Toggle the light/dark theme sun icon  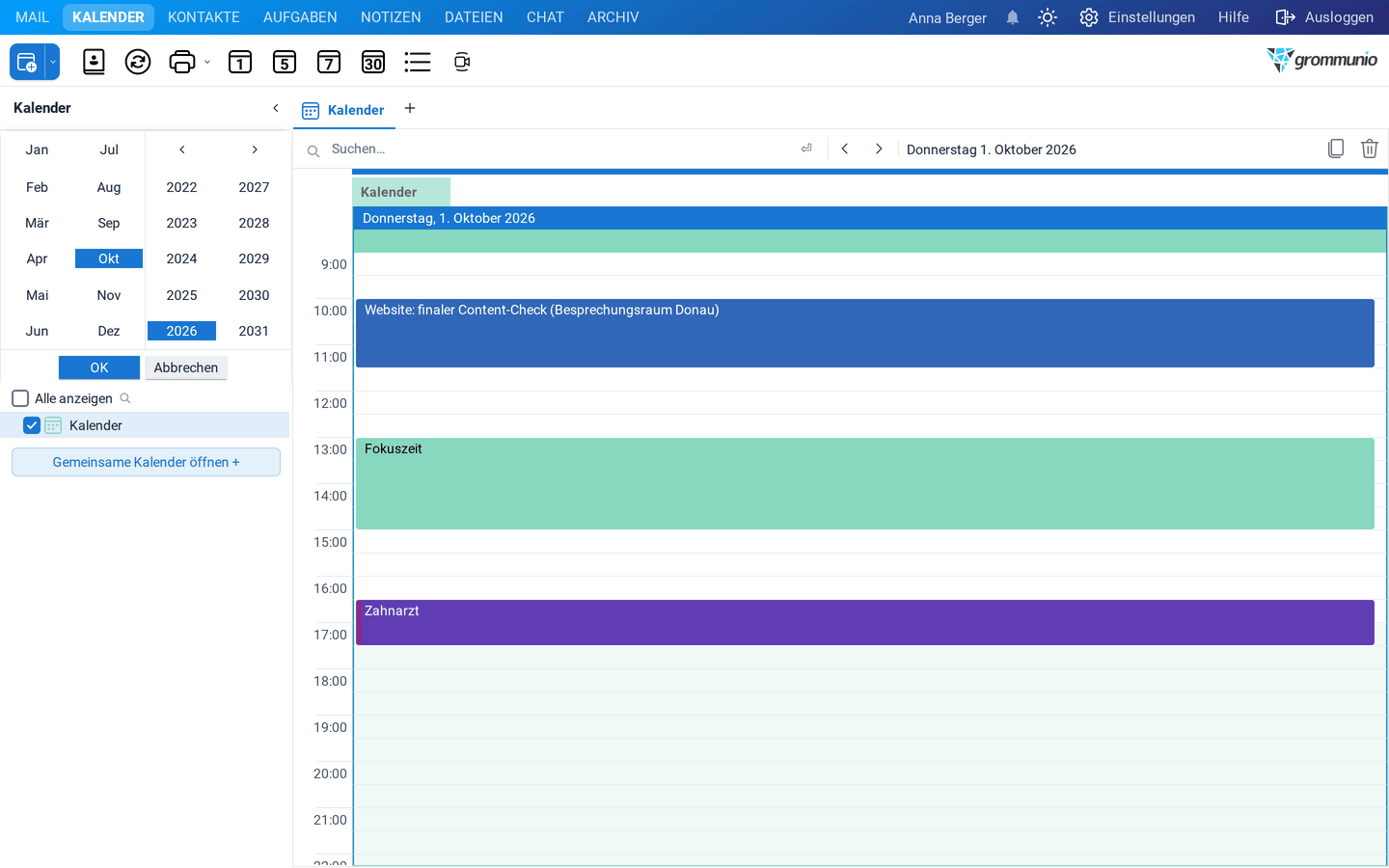click(1048, 17)
